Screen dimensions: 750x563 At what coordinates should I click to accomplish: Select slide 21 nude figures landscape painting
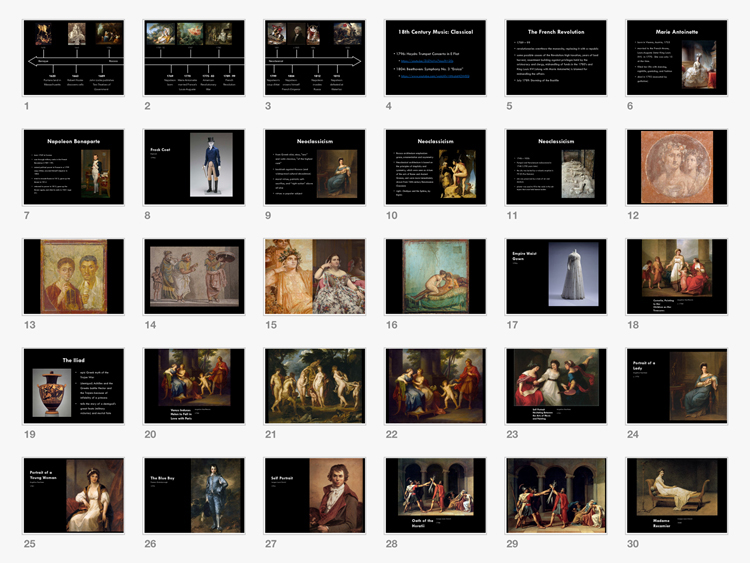pos(315,386)
